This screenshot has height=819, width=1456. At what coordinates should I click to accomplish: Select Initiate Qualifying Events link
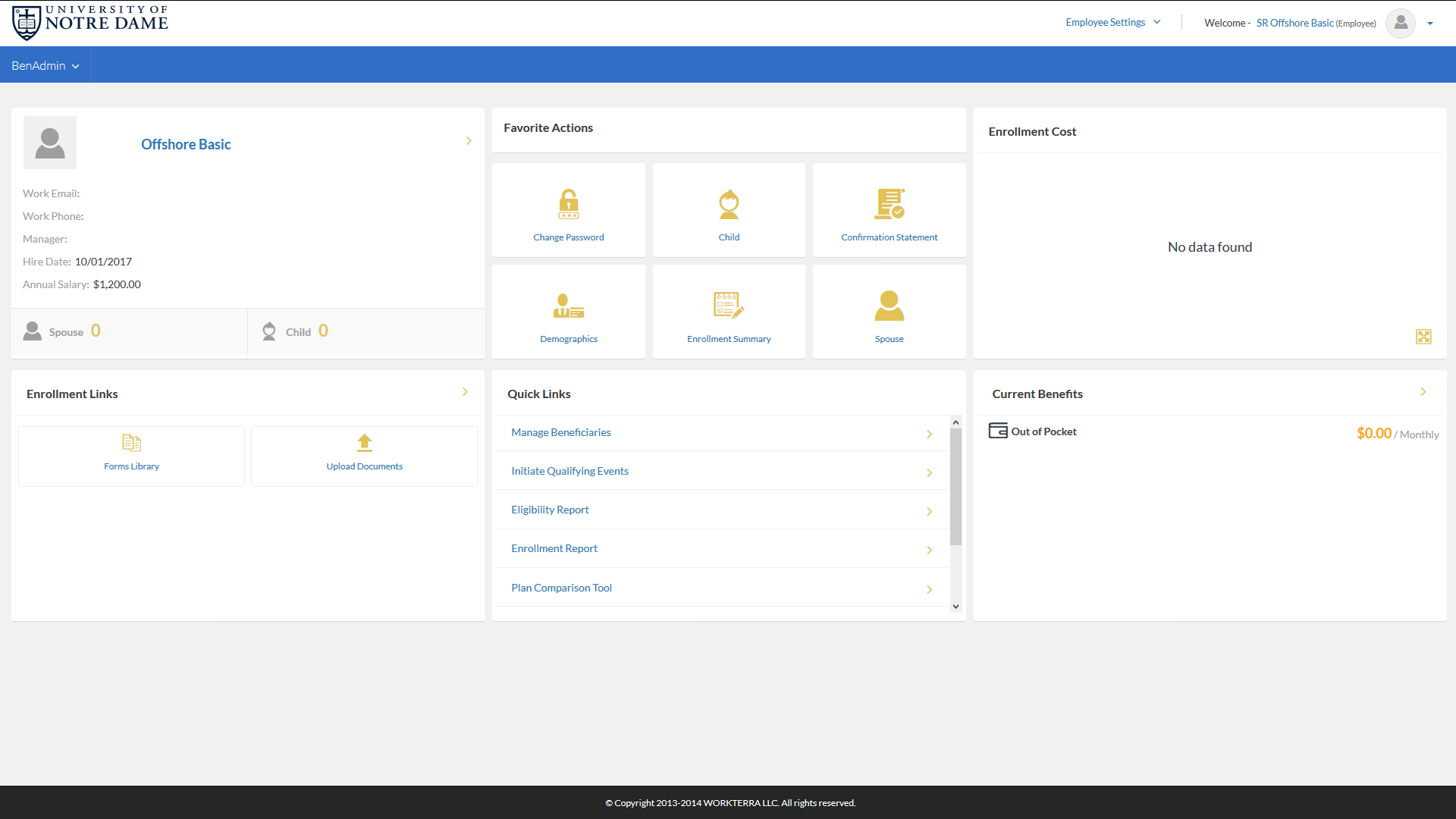click(x=570, y=471)
